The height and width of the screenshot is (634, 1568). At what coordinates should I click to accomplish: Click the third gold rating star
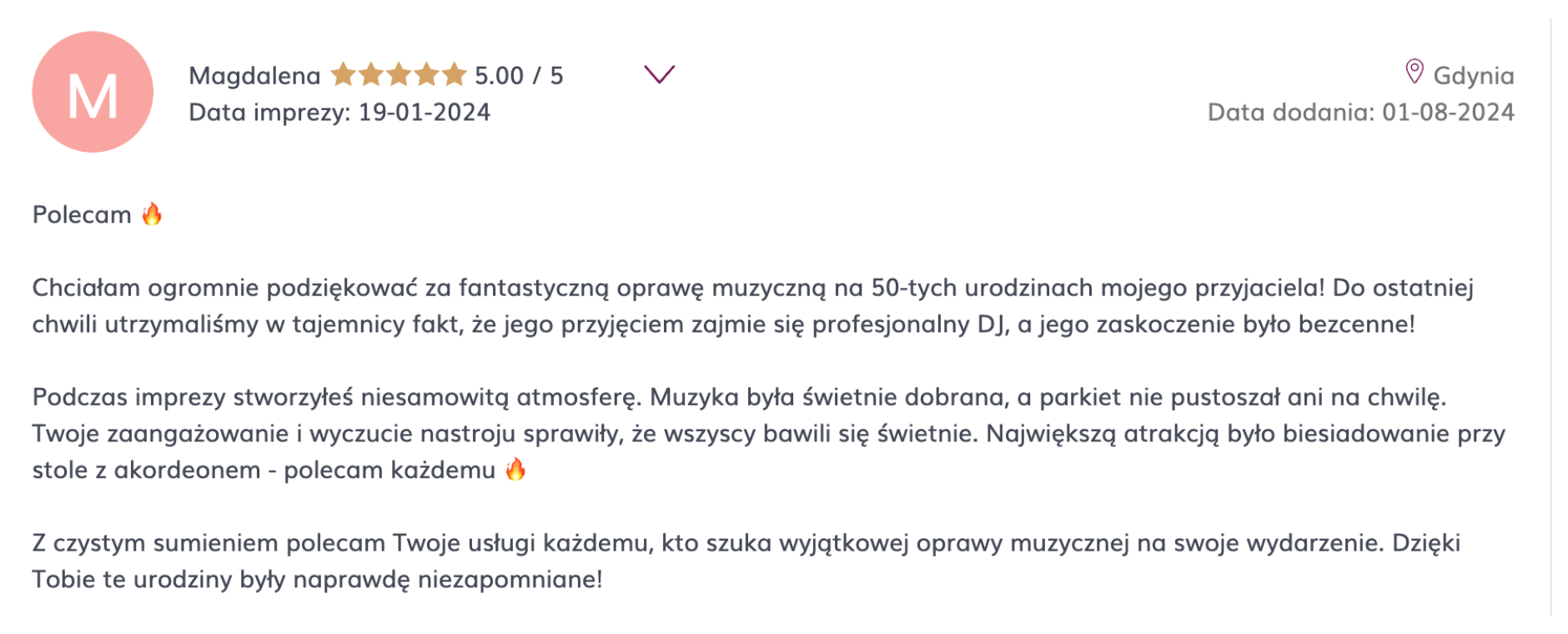399,75
